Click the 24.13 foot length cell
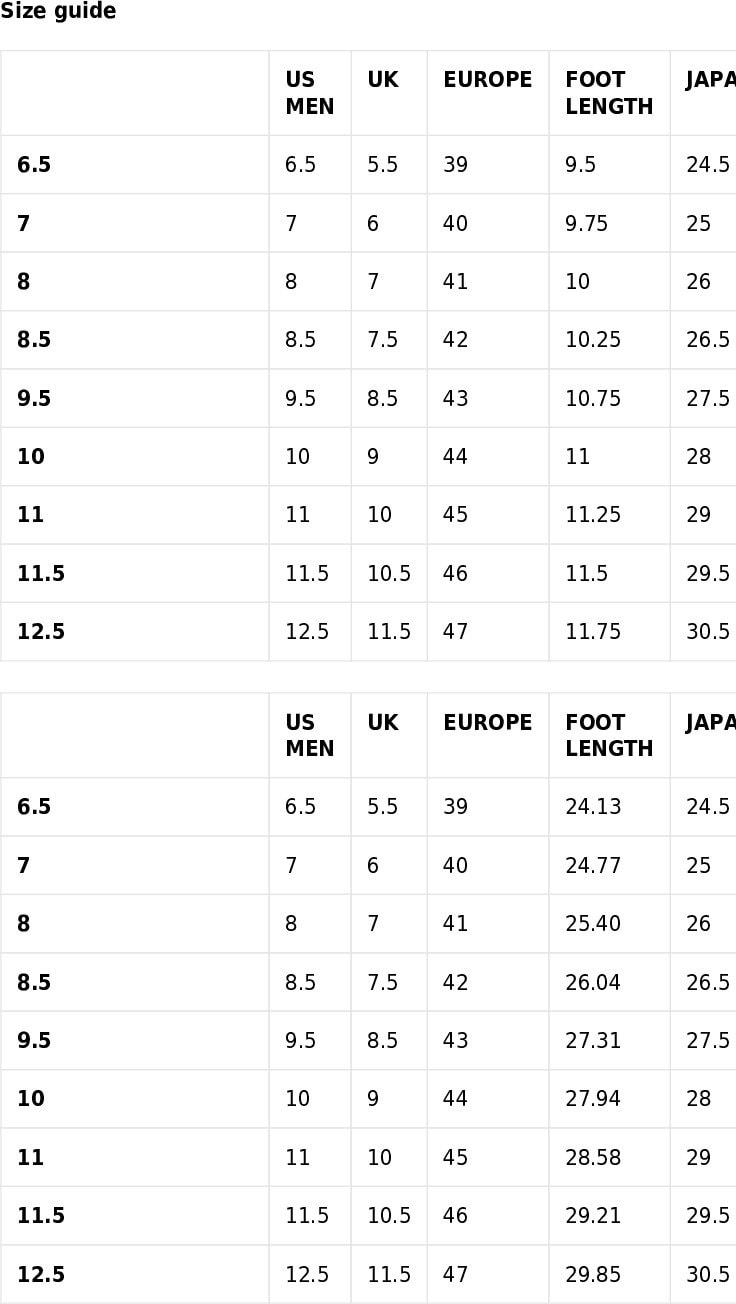This screenshot has height=1304, width=736. [x=609, y=807]
